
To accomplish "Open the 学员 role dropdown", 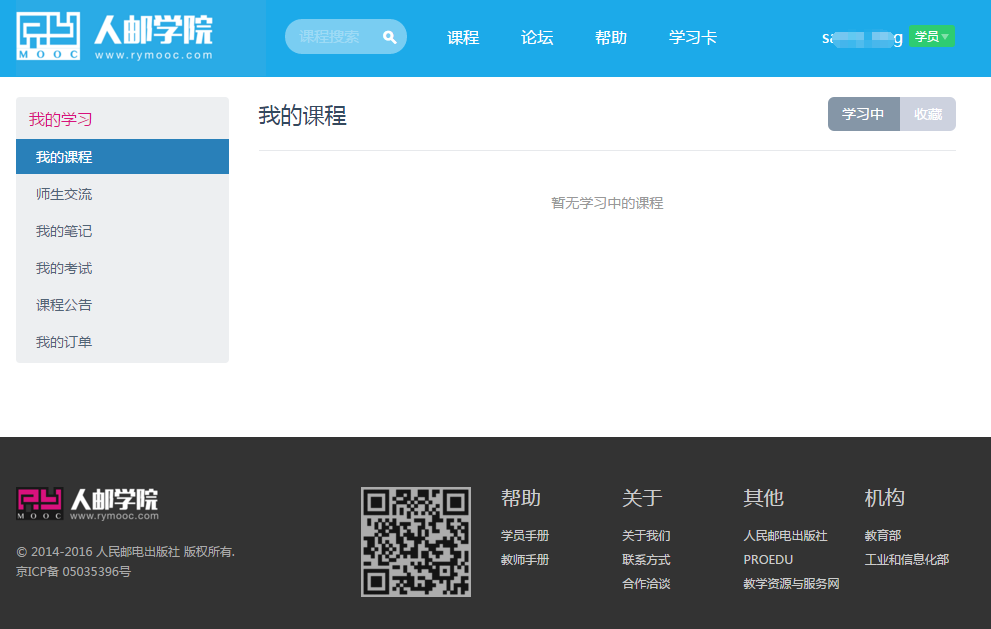I will [931, 35].
